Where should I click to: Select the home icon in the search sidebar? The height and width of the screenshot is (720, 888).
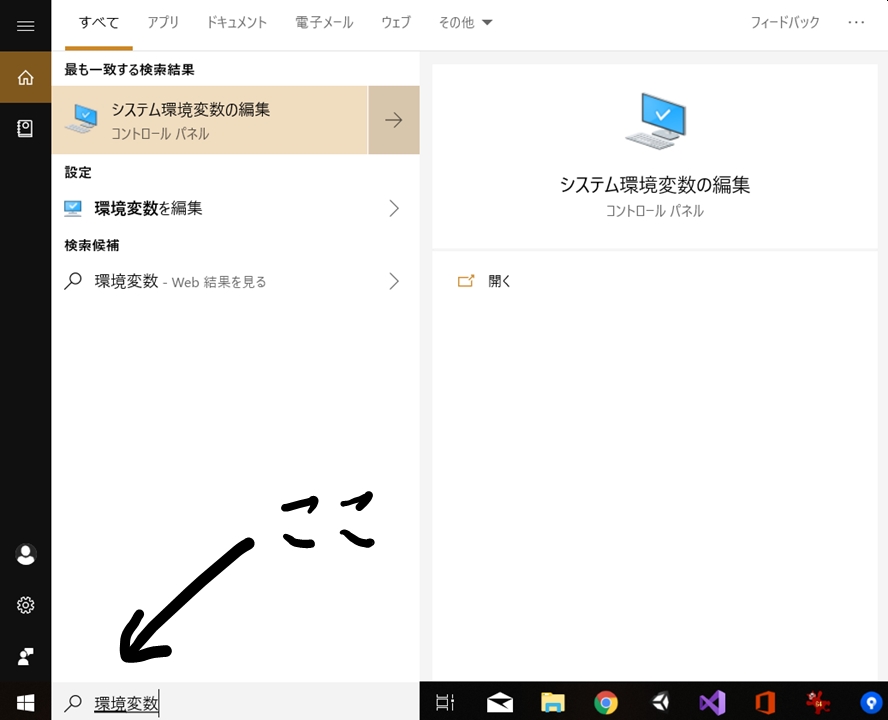click(25, 76)
